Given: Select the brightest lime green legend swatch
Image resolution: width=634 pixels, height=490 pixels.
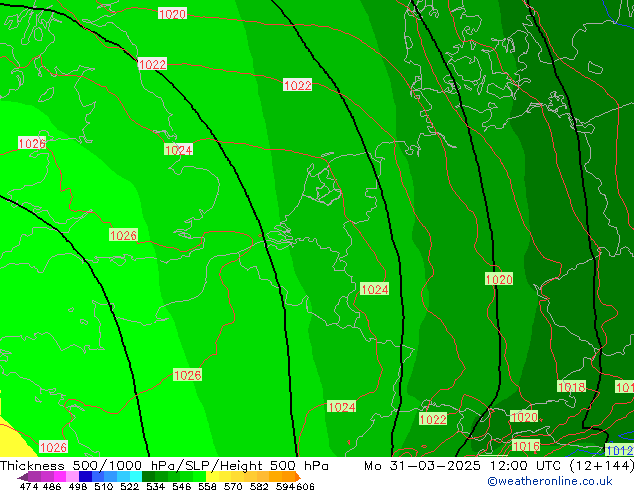Looking at the screenshot, I should point(199,477).
